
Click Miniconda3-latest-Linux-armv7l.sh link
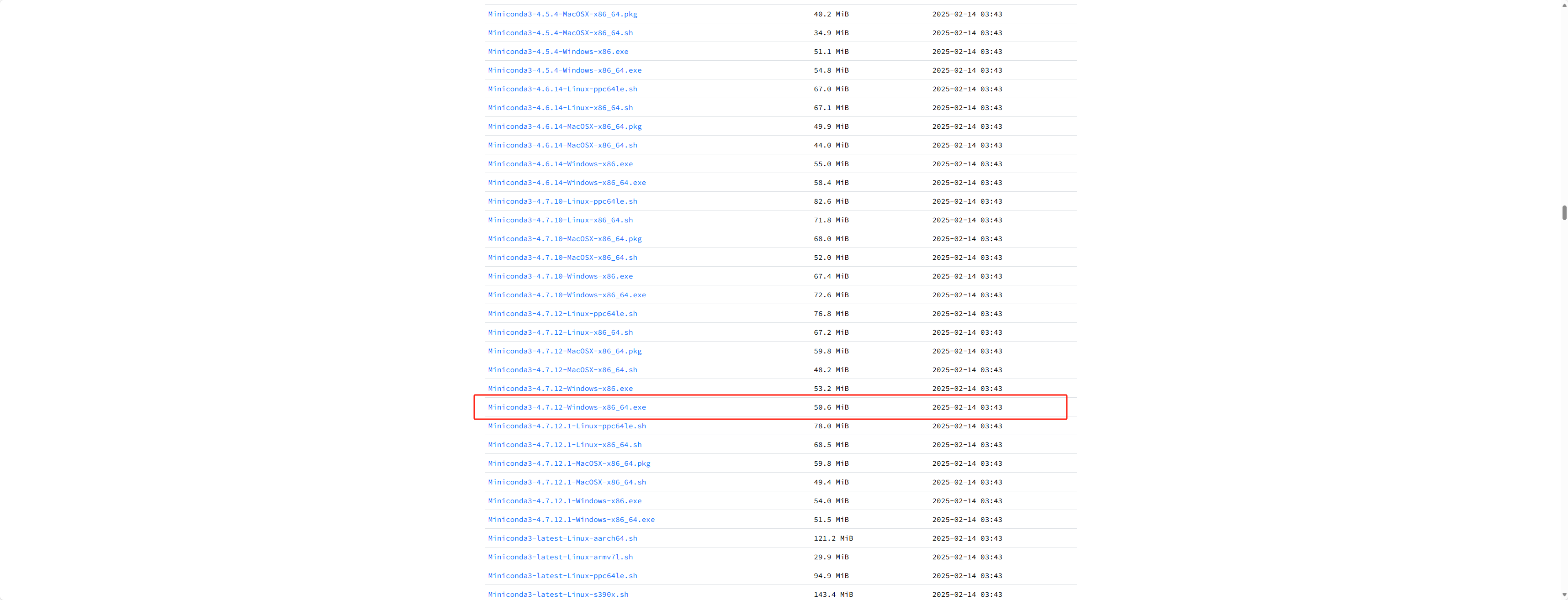tap(560, 558)
